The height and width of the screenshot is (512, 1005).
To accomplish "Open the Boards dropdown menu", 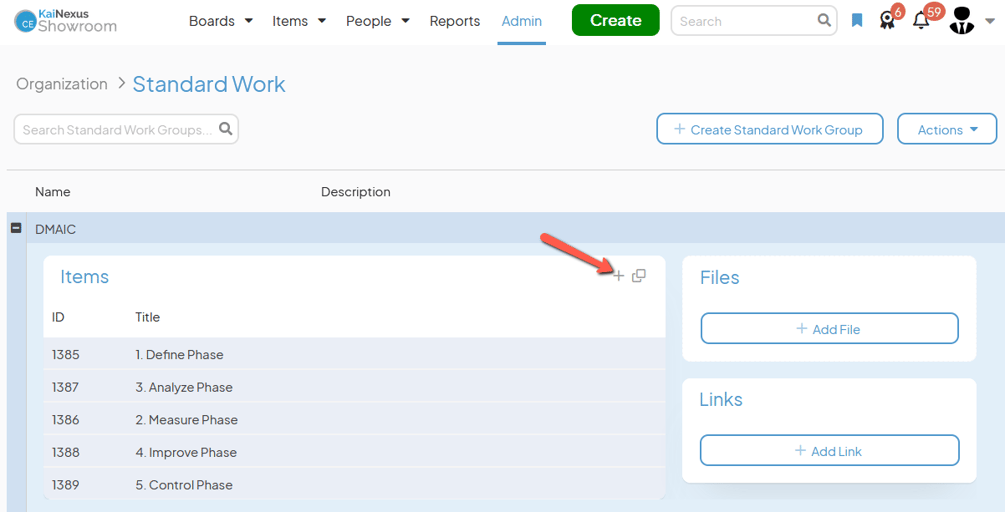I will point(220,21).
